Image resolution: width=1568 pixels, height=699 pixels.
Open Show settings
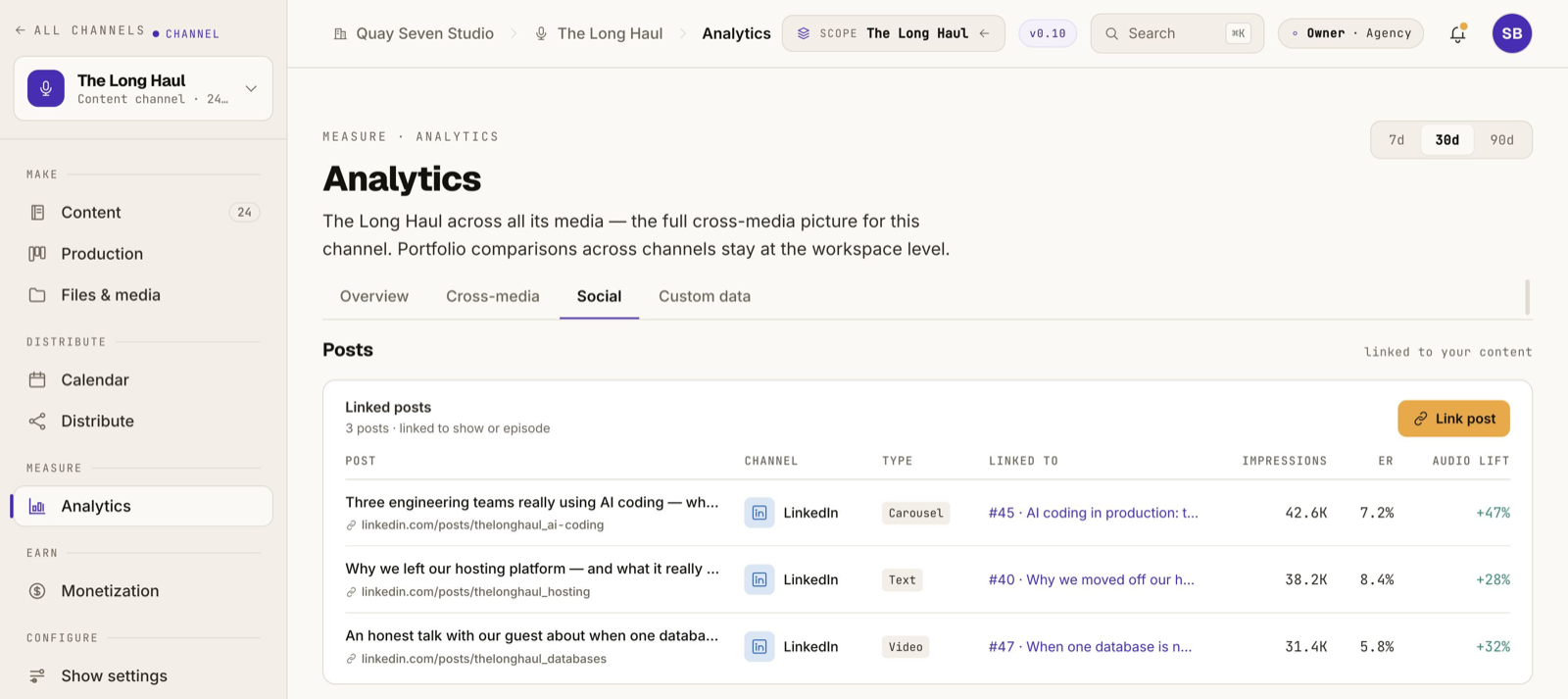[x=143, y=675]
